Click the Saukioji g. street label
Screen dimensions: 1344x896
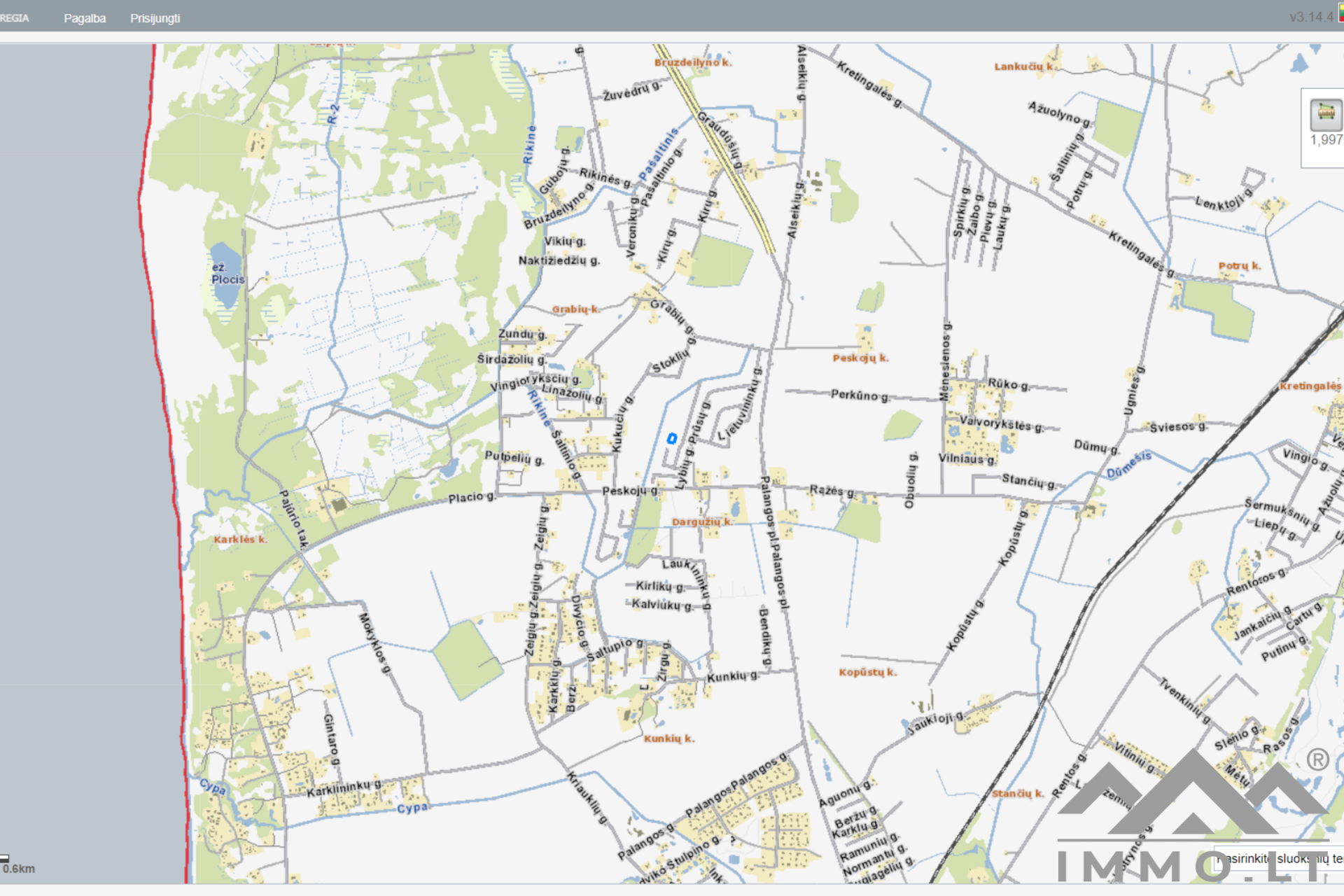pos(935,722)
